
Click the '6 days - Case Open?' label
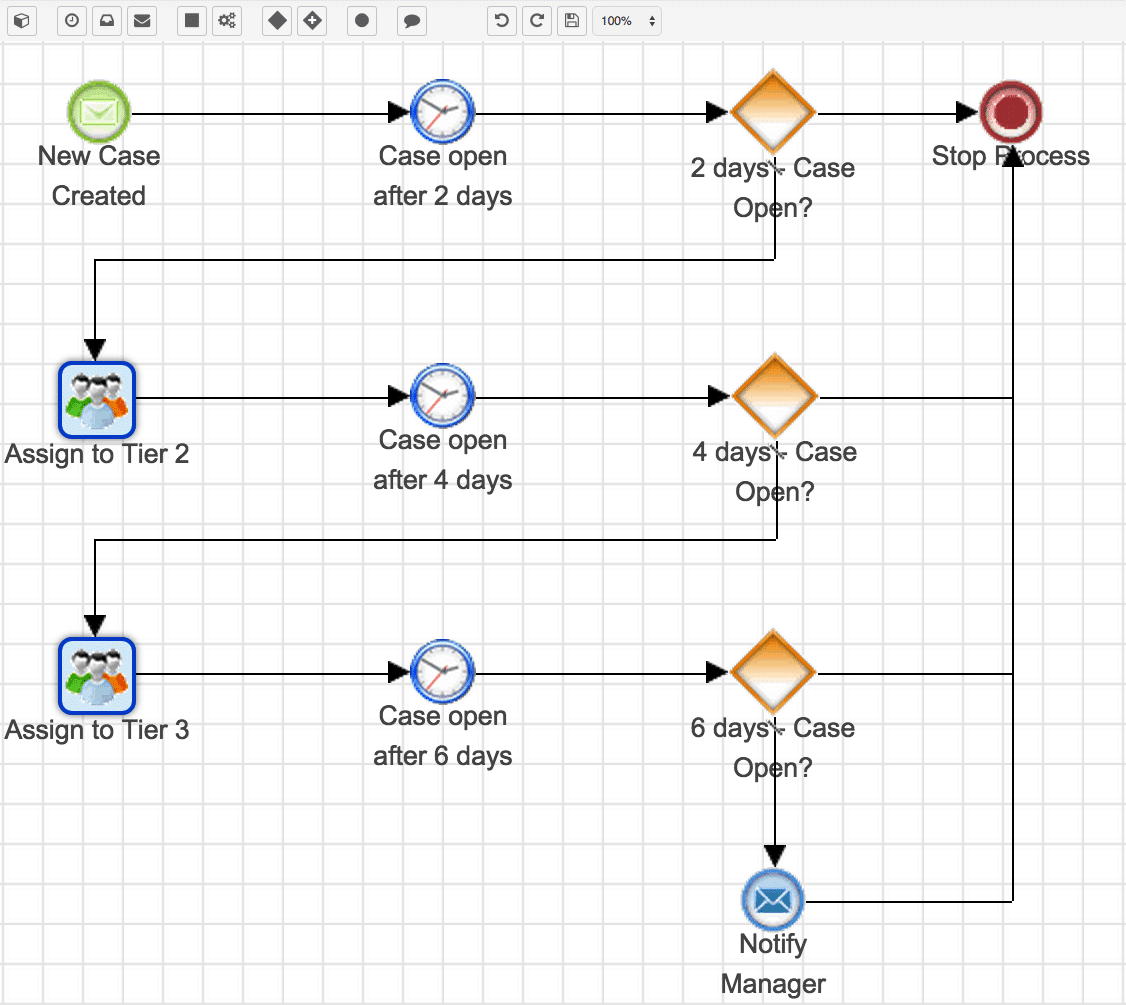(773, 748)
